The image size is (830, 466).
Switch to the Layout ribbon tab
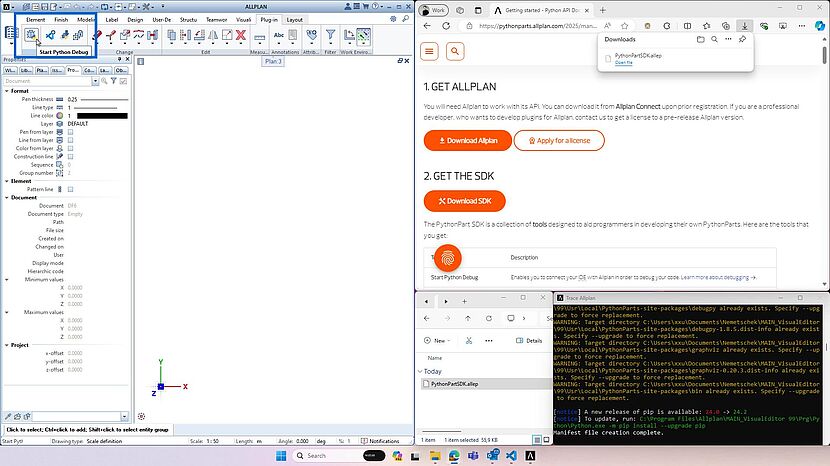(x=294, y=19)
